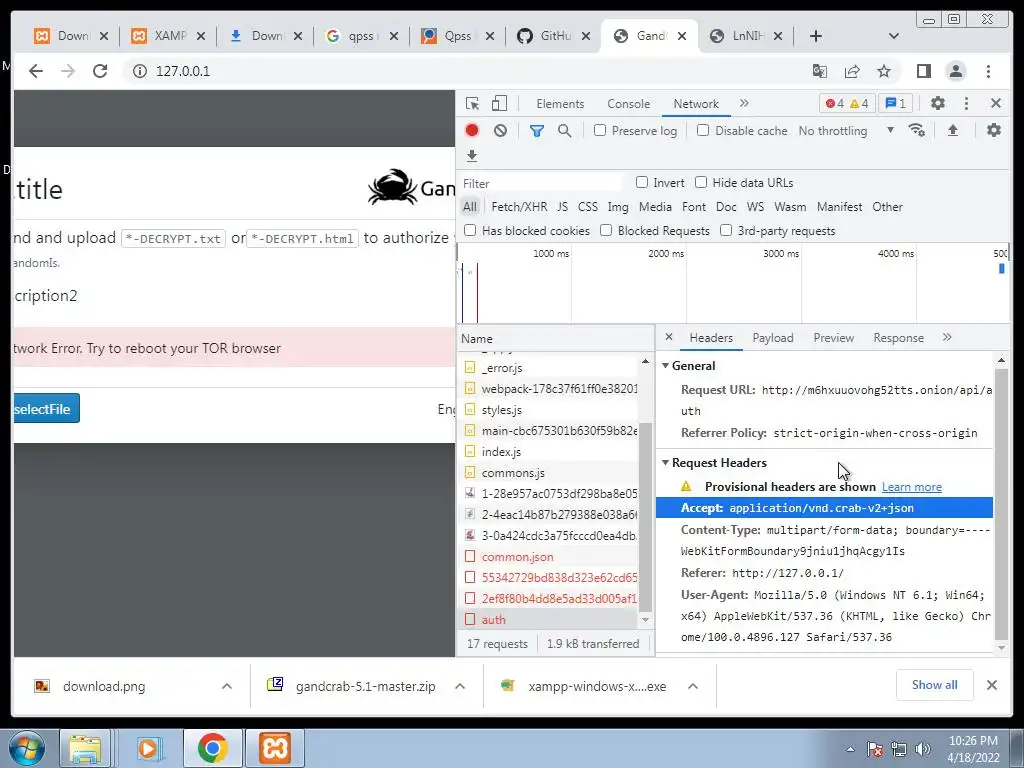Enable Disable cache checkbox

(703, 130)
